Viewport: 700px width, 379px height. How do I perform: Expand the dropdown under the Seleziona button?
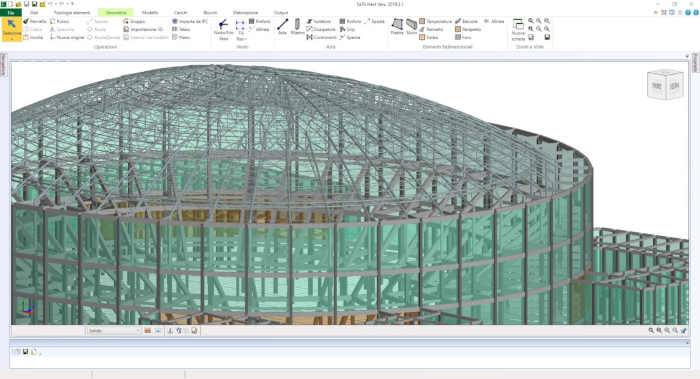(x=12, y=39)
